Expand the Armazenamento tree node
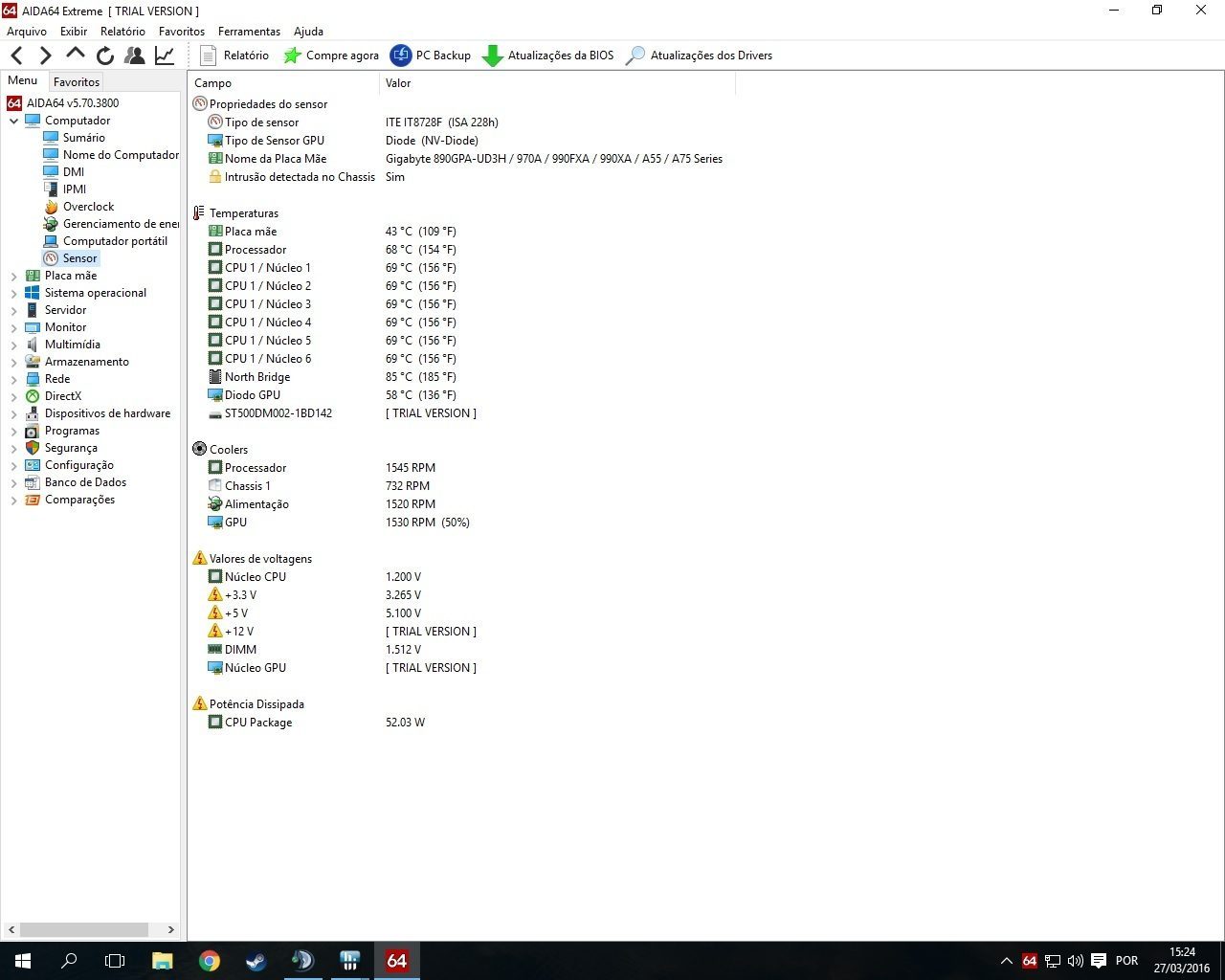The height and width of the screenshot is (980, 1225). click(x=13, y=362)
